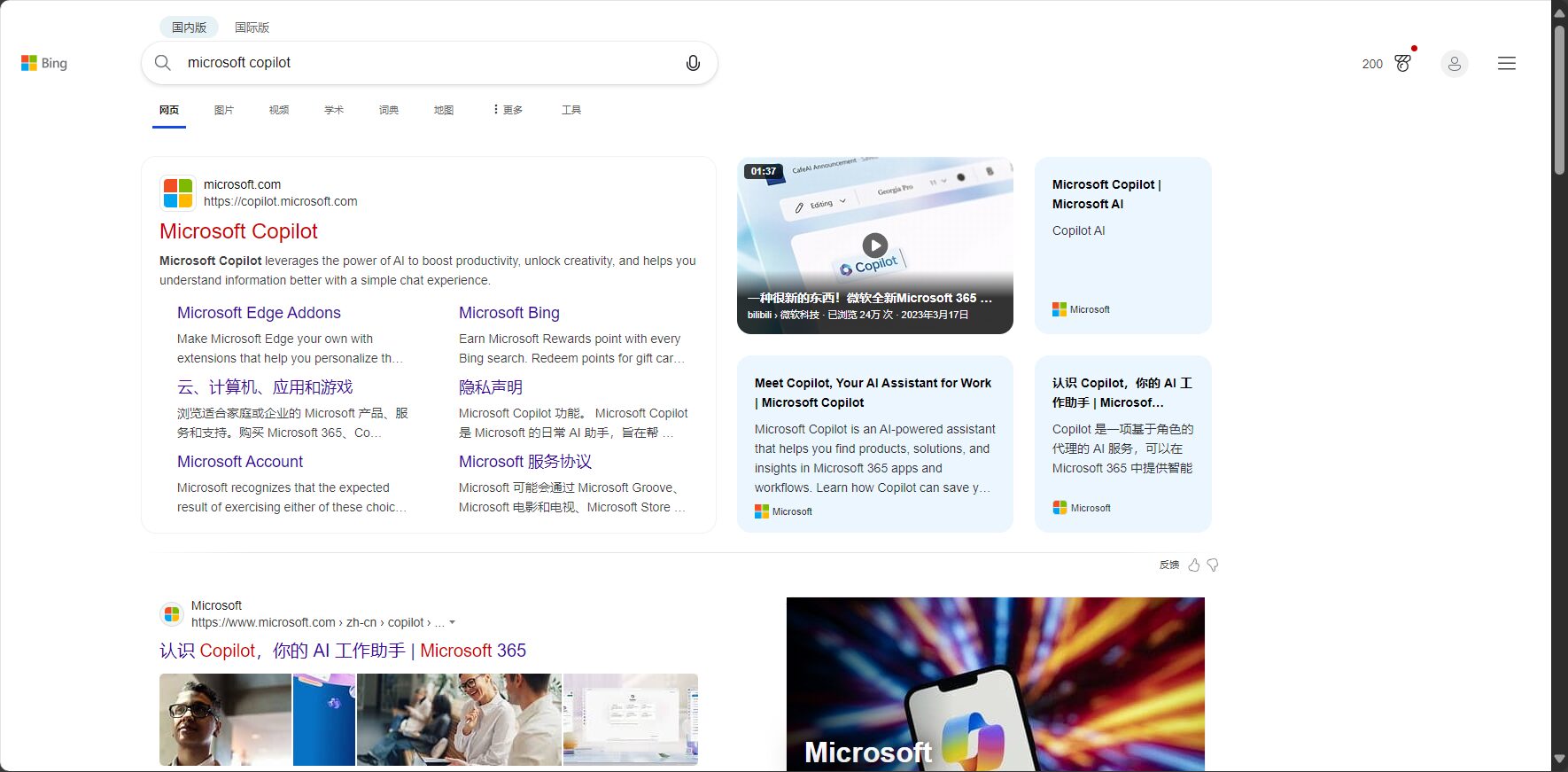
Task: Open the Microsoft Copilot | Microsoft AI card
Action: pos(1122,246)
